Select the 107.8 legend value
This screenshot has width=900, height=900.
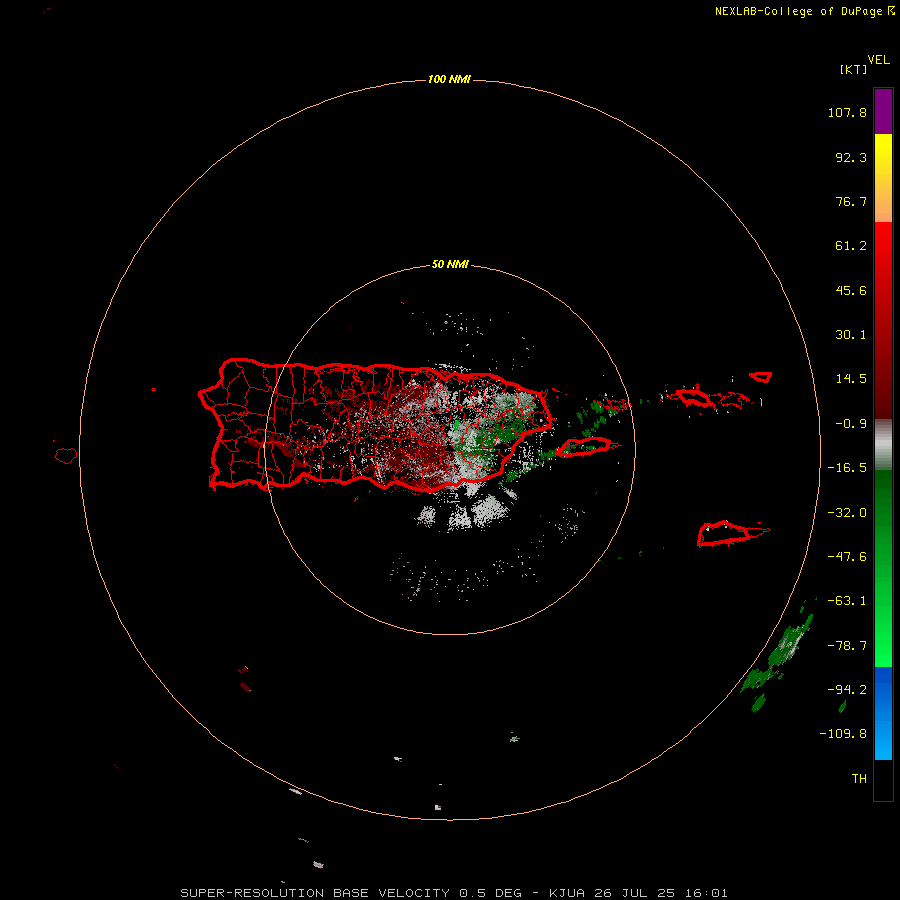(x=847, y=112)
